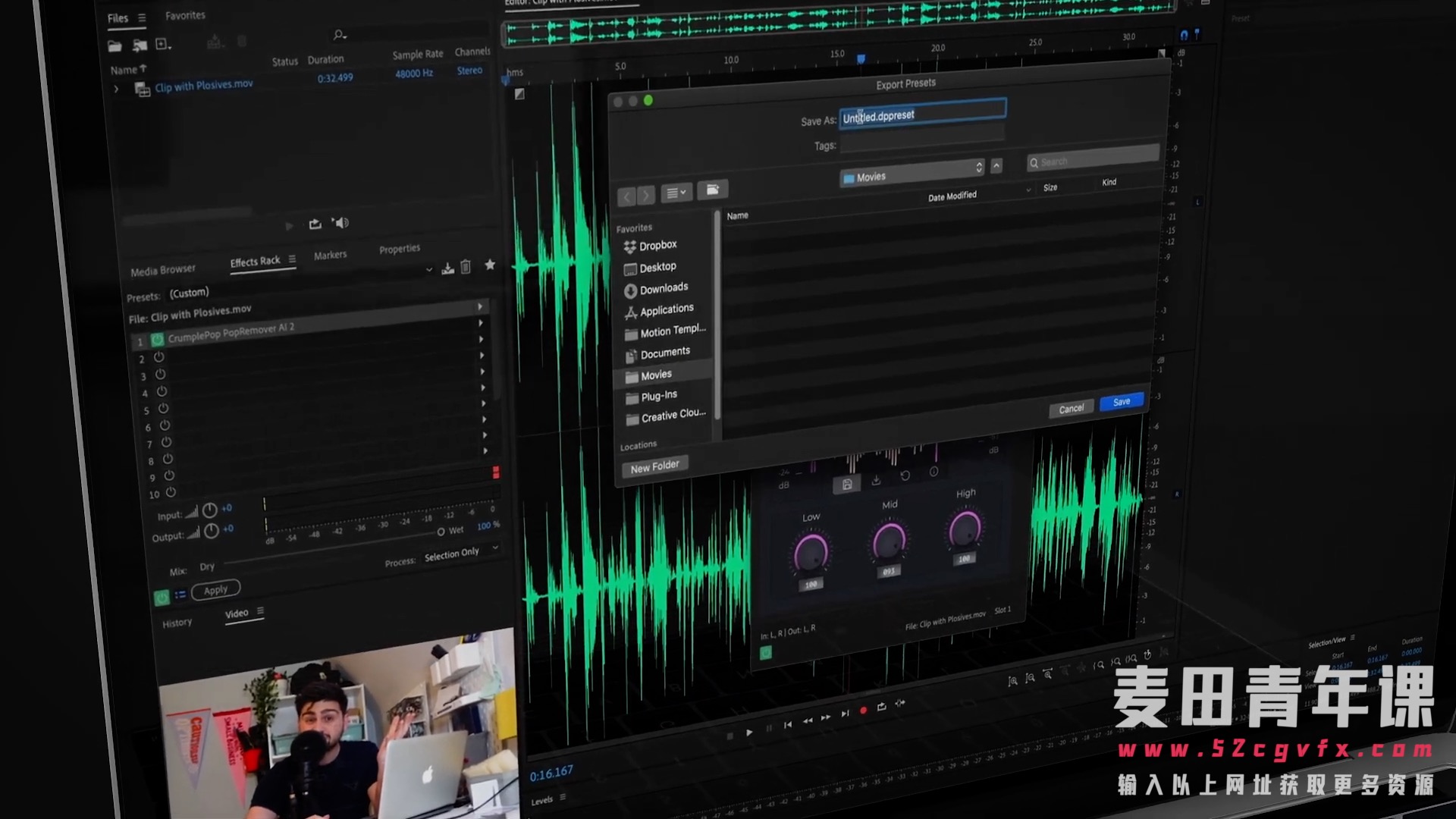1456x819 pixels.
Task: Move playhead to previous marker
Action: coord(788,725)
